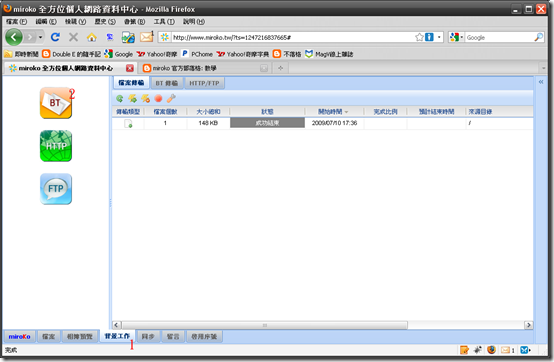Open the 檔案(F) menu

click(17, 22)
